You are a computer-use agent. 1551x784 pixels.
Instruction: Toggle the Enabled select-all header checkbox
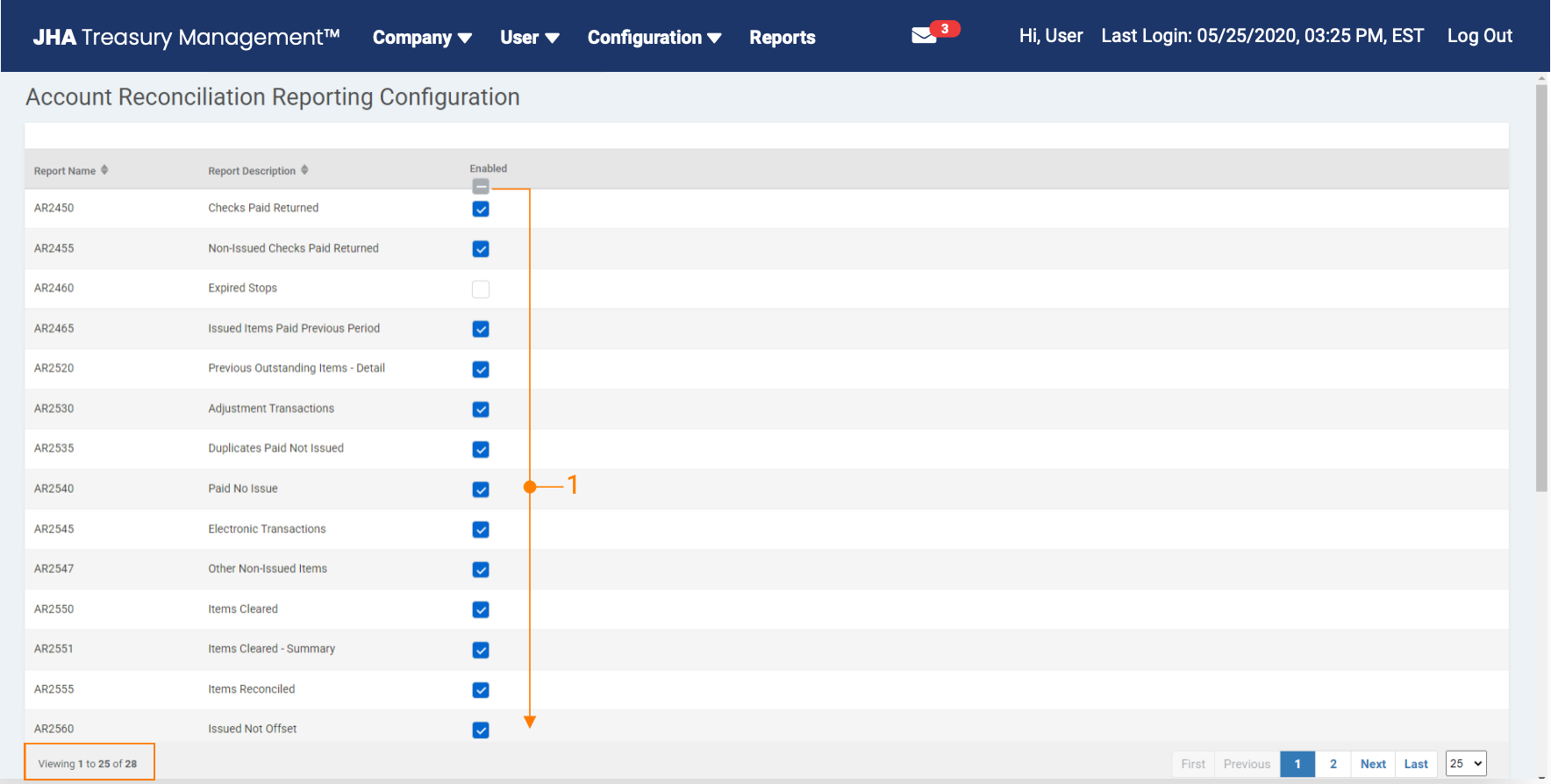coord(481,186)
